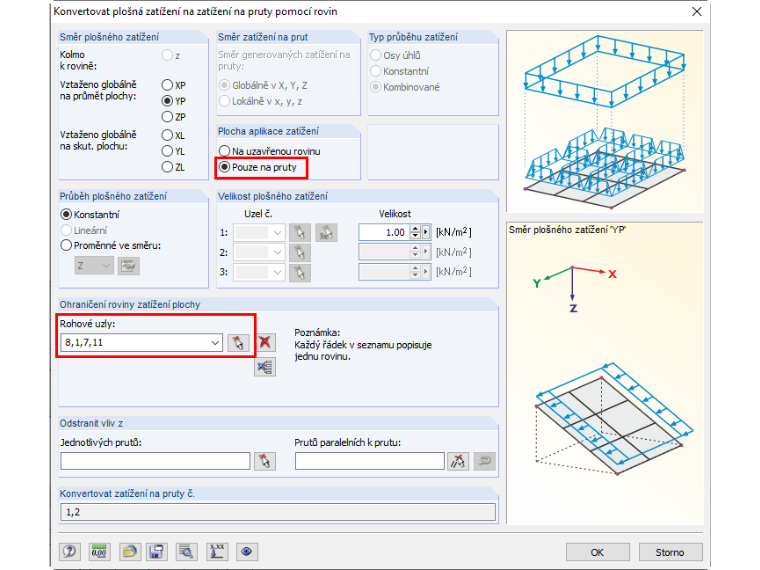Pick corner nodes graphically with cursor icon

pyautogui.click(x=238, y=343)
